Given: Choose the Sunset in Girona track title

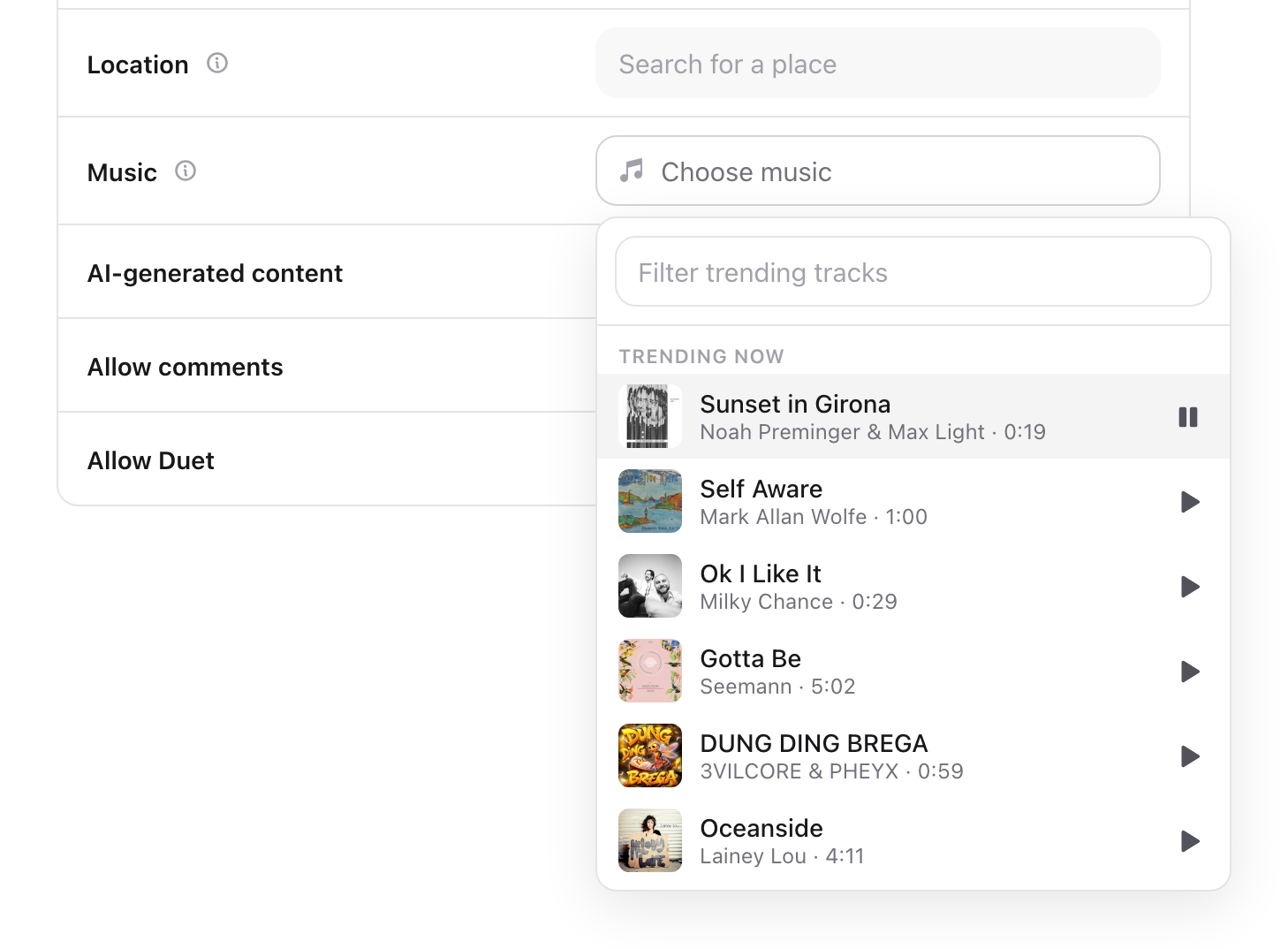Looking at the screenshot, I should coord(795,404).
